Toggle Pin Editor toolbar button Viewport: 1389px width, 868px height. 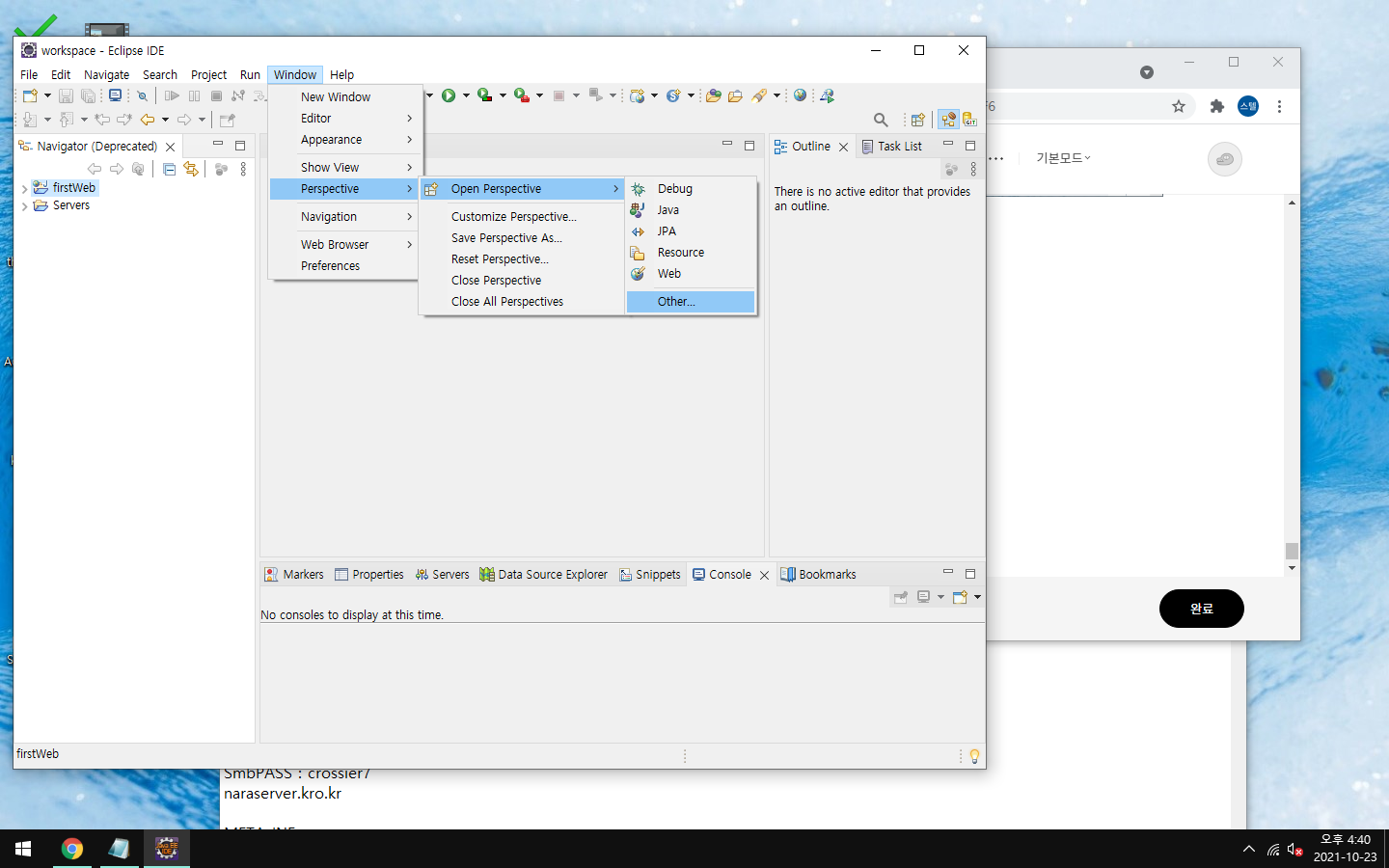pyautogui.click(x=228, y=120)
